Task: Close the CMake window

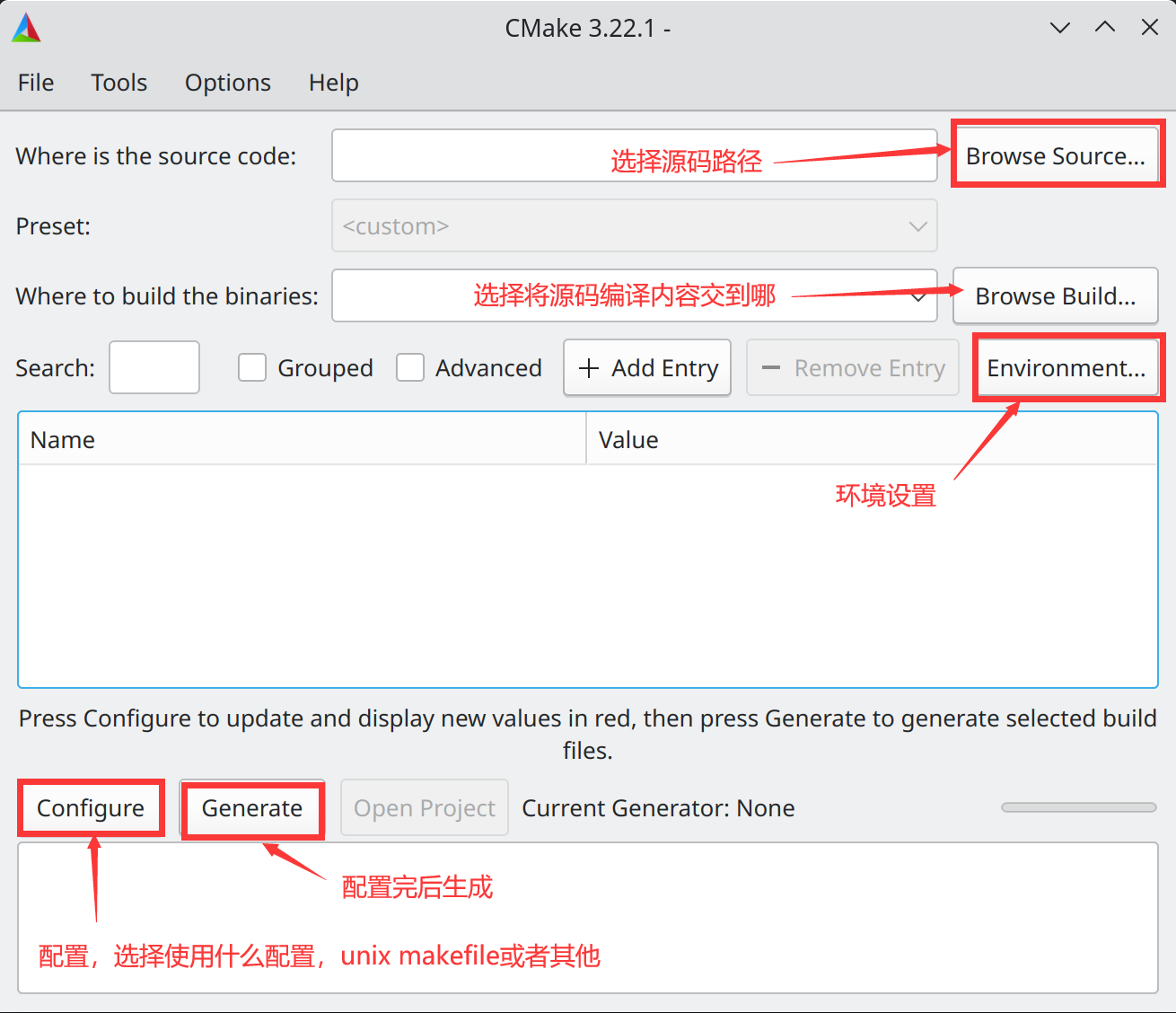Action: tap(1150, 27)
